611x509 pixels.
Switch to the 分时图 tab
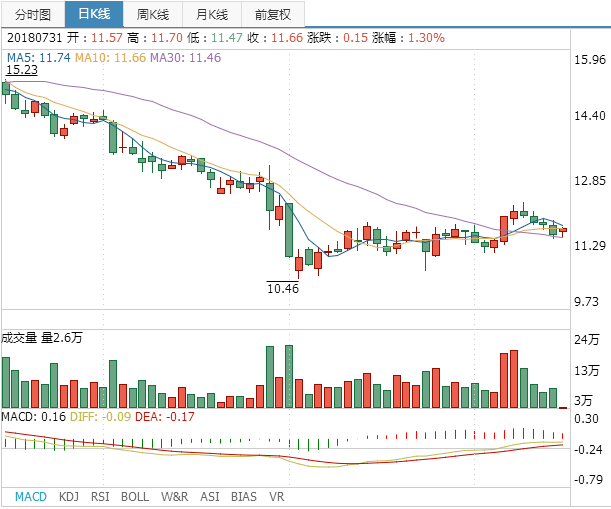(x=33, y=14)
